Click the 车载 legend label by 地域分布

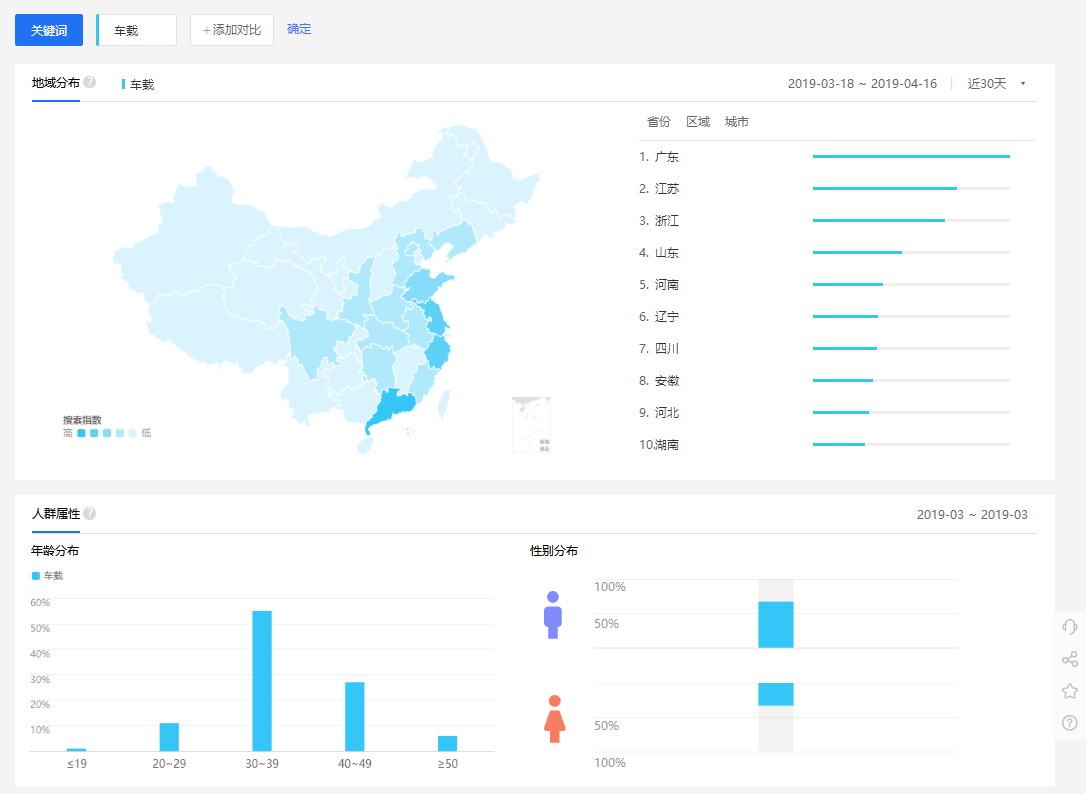[x=138, y=85]
